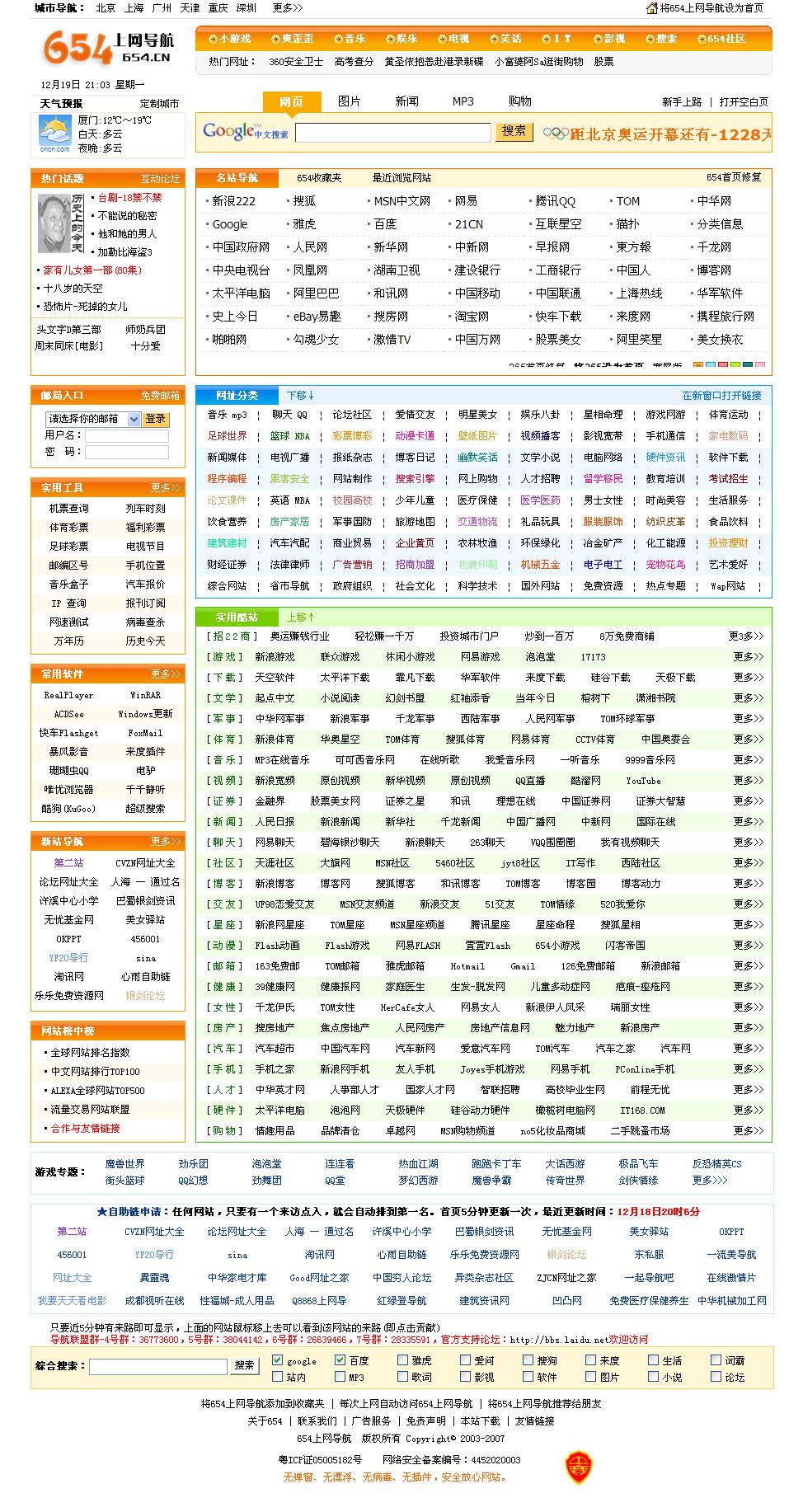The height and width of the screenshot is (1512, 803).
Task: Click the orange 搜索 button beside Google
Action: [514, 132]
